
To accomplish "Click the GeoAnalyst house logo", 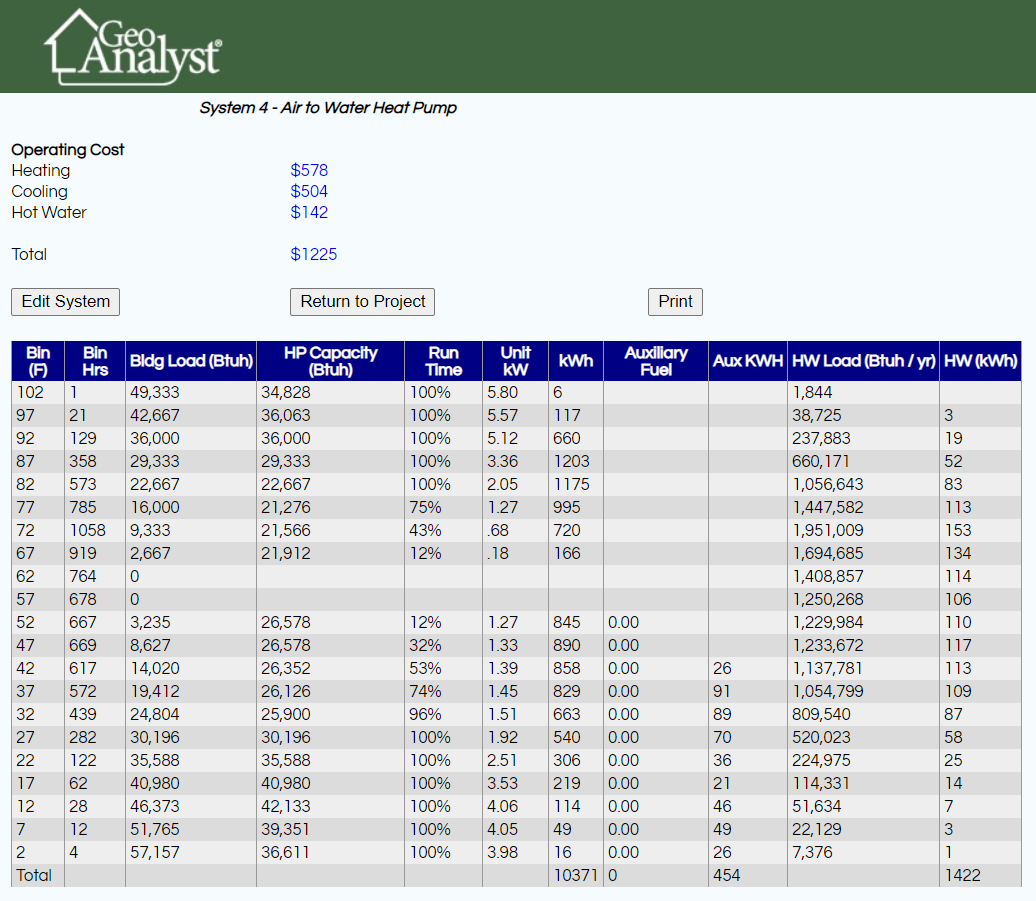I will (133, 47).
